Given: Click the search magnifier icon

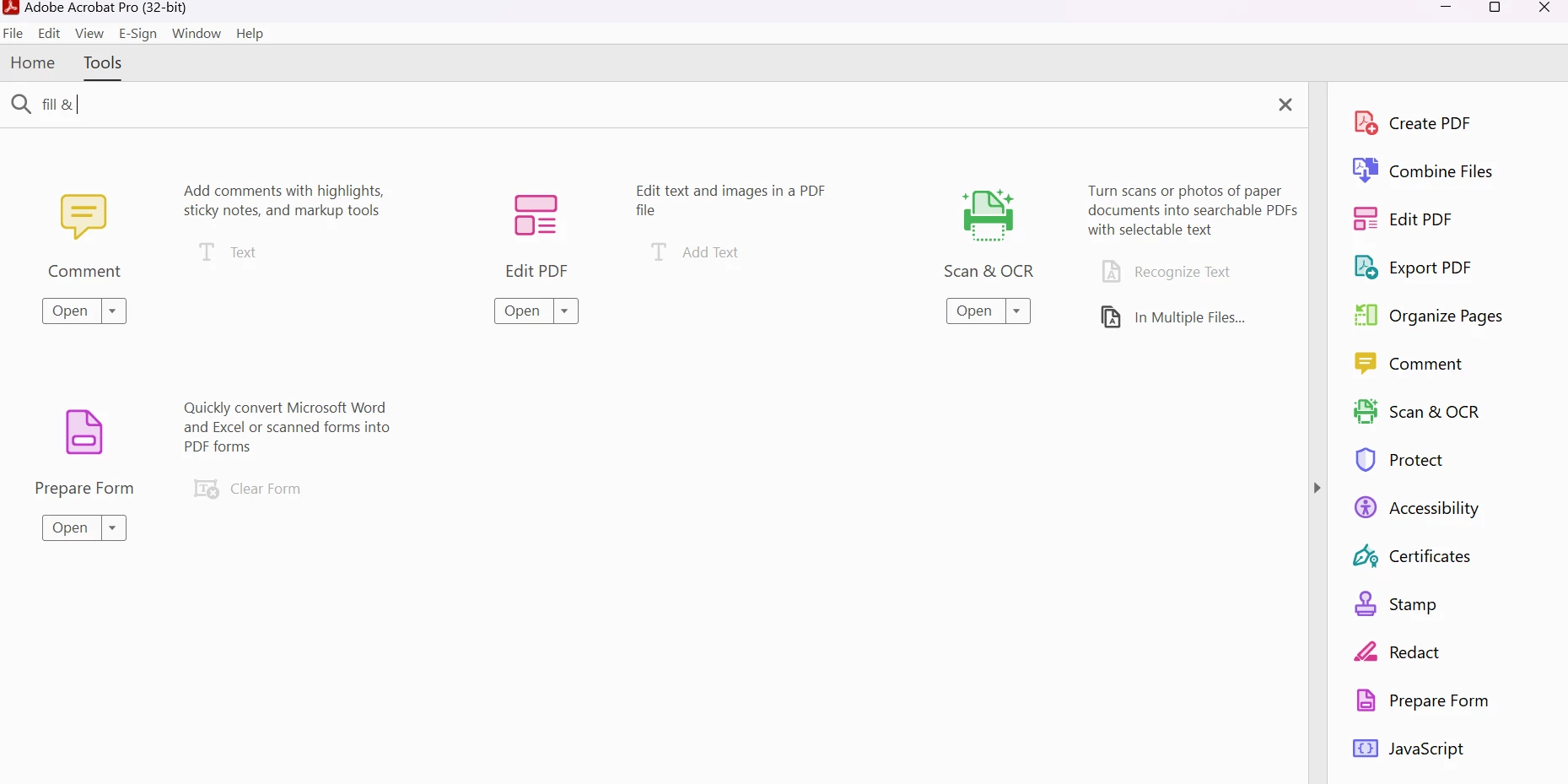Looking at the screenshot, I should click(21, 104).
